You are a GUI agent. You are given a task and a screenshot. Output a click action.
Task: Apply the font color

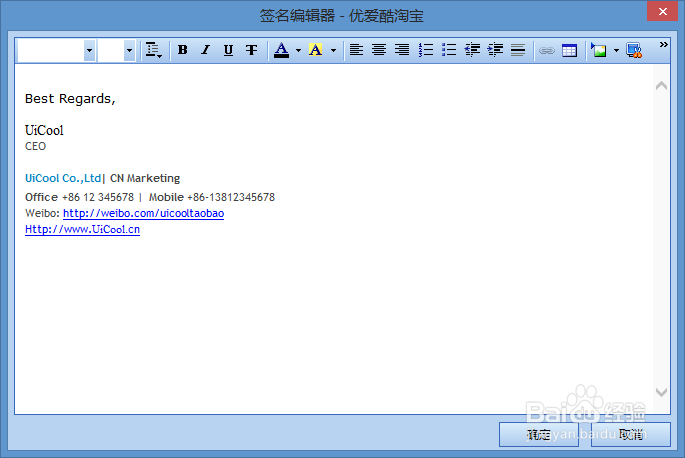(281, 50)
